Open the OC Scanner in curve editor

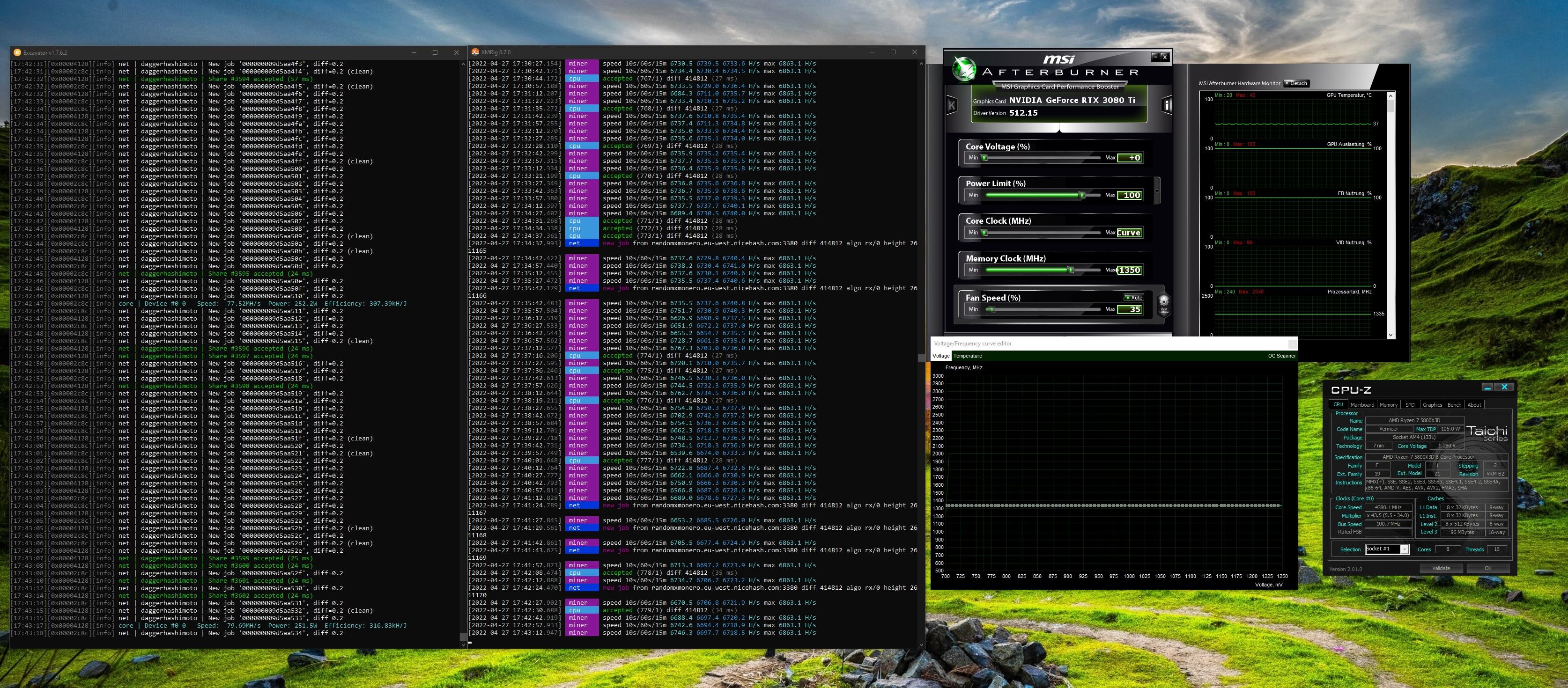pos(1281,356)
